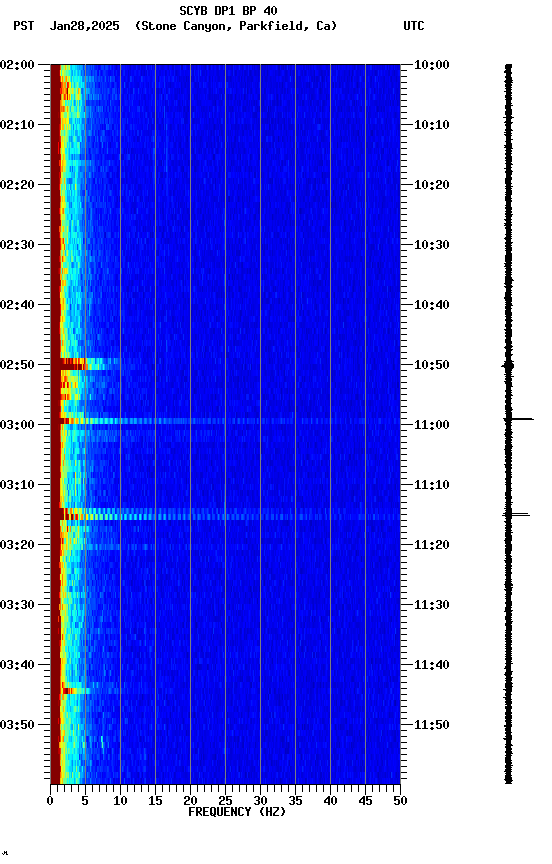
Task: Click the 35 Hz frequency axis label
Action: point(295,801)
